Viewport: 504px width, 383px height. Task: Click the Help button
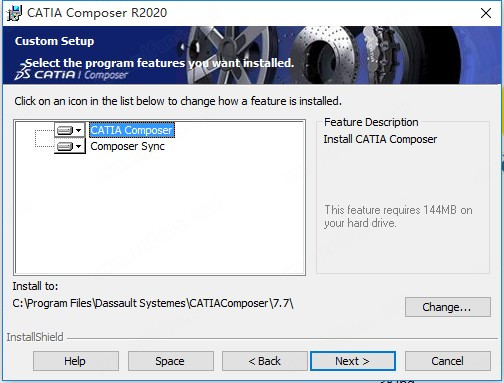point(76,361)
